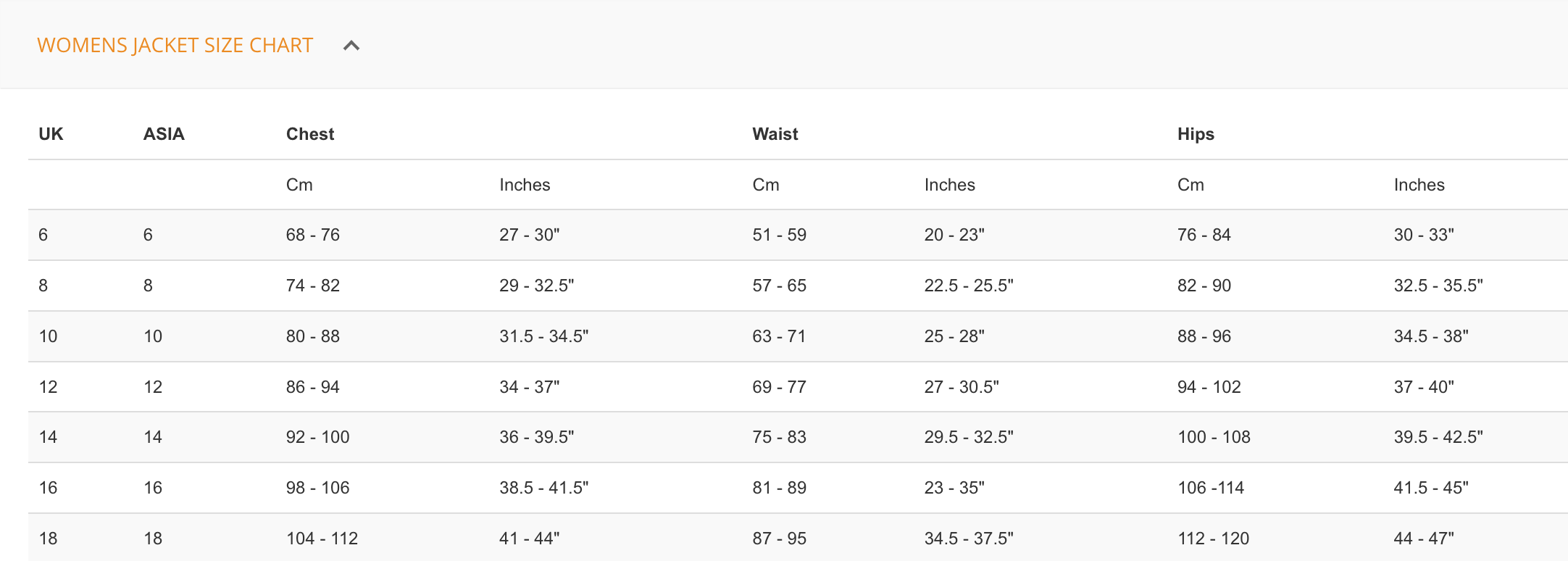This screenshot has width=1568, height=561.
Task: Select the chest cm value 104 - 112
Action: (x=322, y=539)
